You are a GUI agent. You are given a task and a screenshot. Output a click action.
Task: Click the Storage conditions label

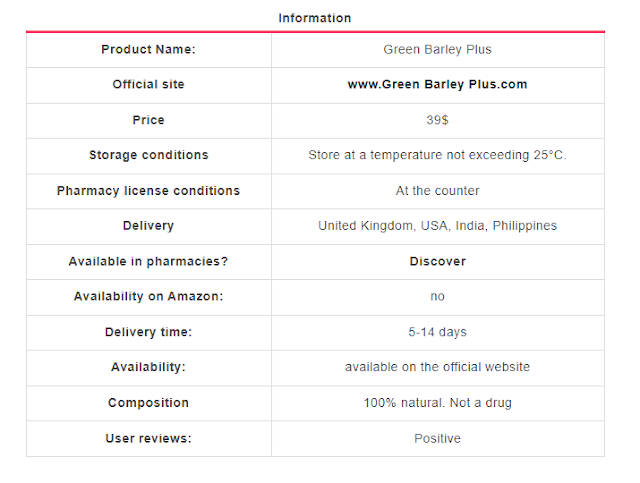149,155
